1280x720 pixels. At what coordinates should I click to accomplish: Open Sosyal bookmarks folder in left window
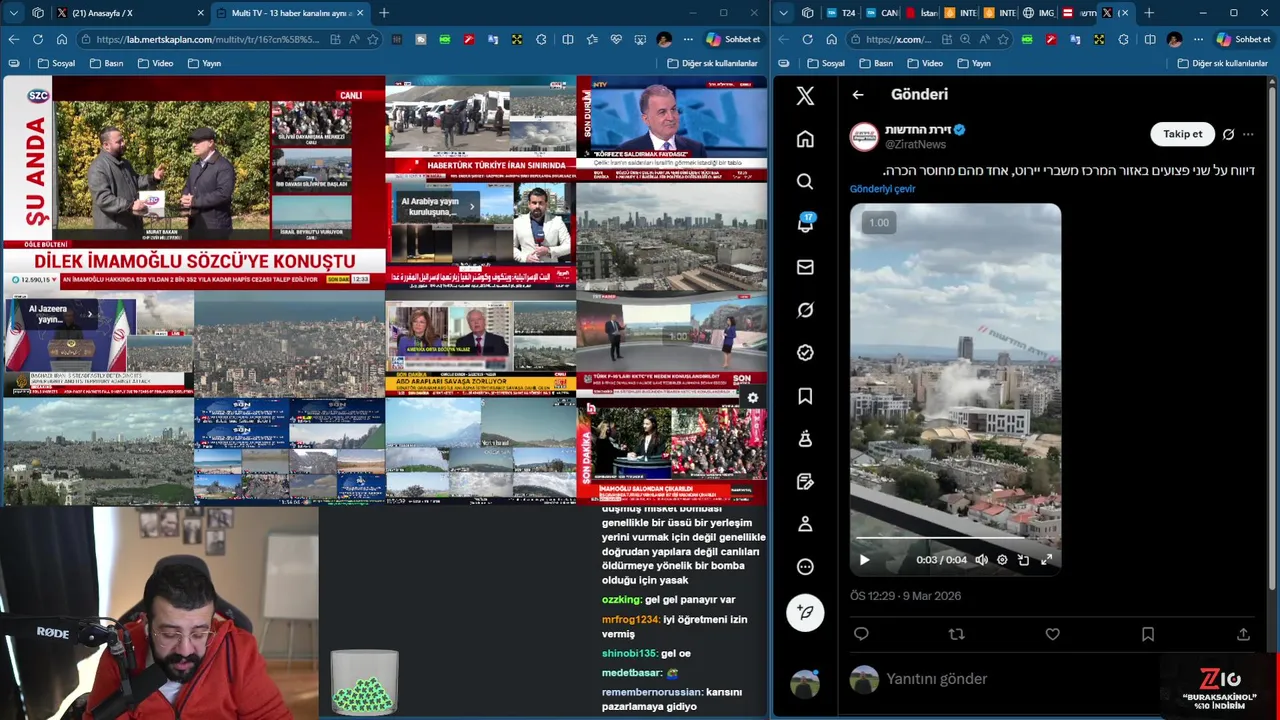56,63
